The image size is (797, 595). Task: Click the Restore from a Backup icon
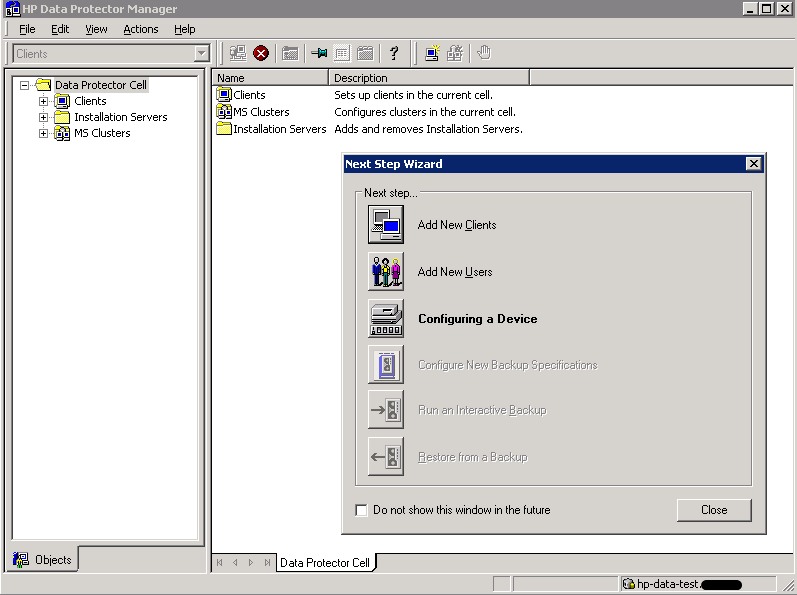386,456
